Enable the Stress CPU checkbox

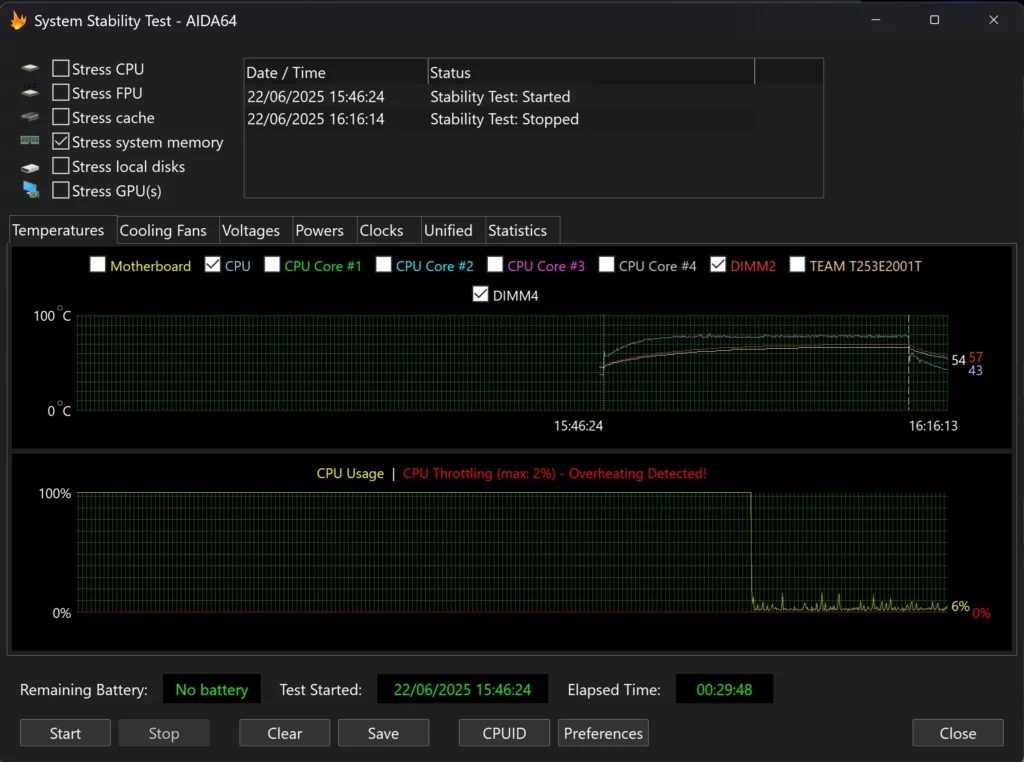pyautogui.click(x=61, y=68)
